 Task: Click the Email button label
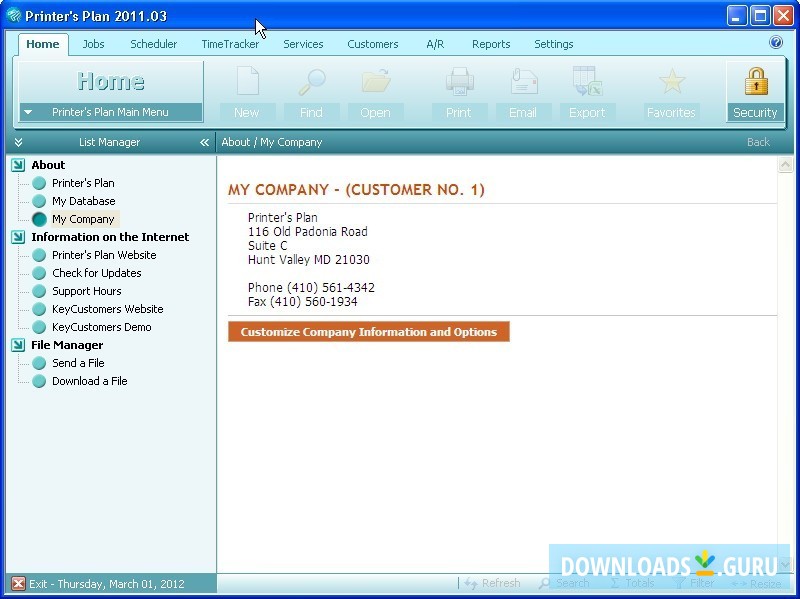coord(523,112)
